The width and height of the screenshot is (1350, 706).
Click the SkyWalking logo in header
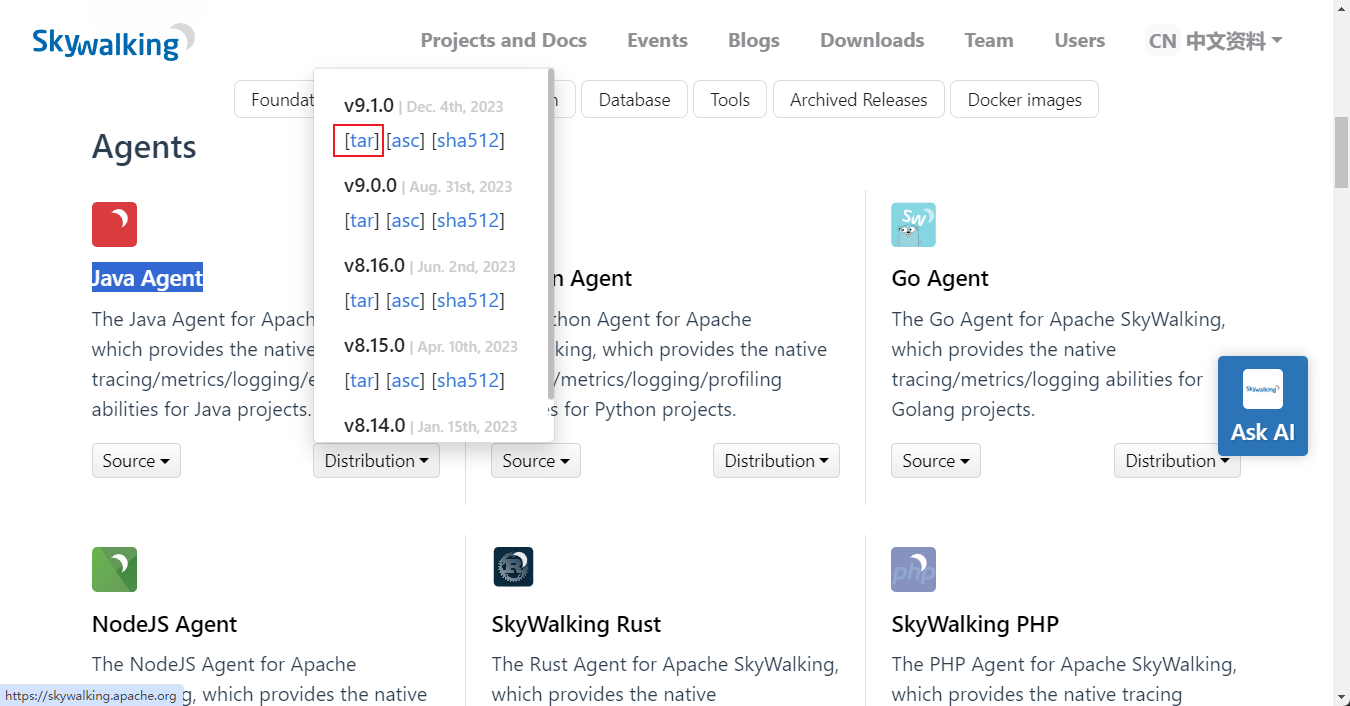112,41
